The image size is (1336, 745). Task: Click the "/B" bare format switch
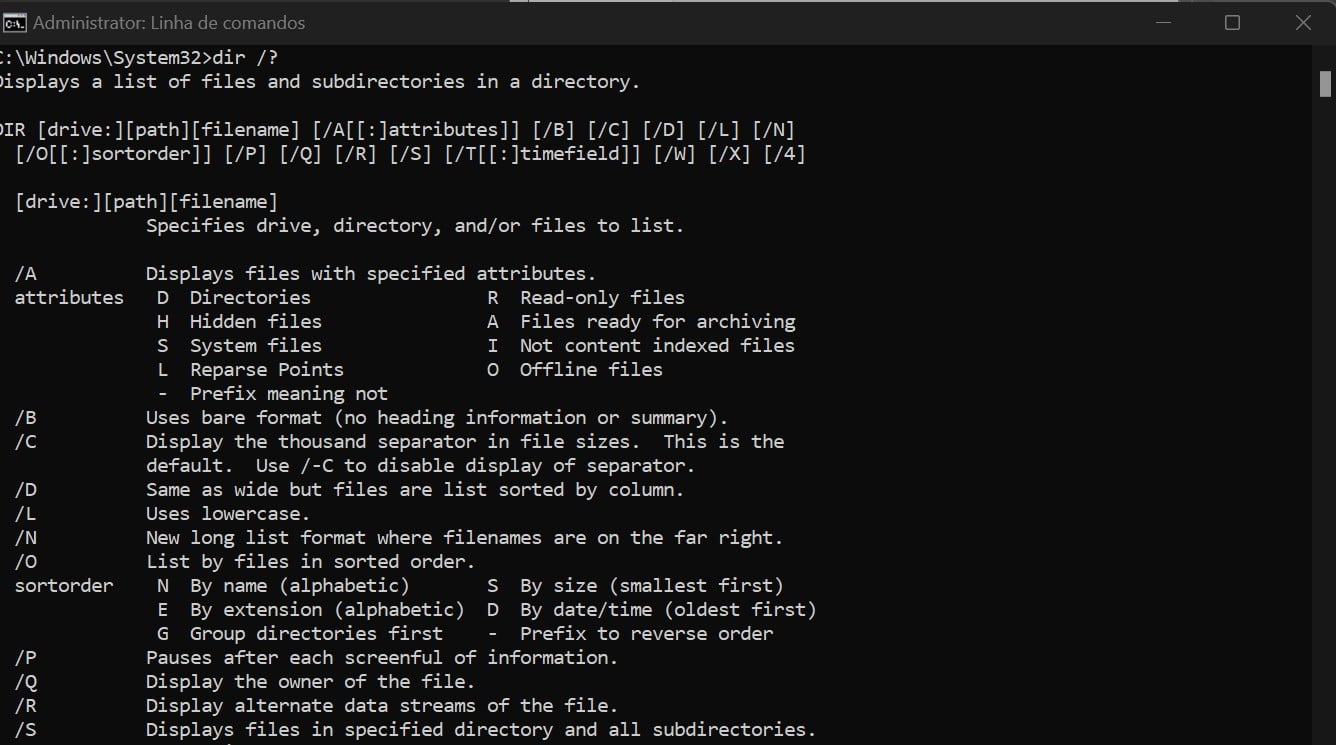click(x=26, y=417)
